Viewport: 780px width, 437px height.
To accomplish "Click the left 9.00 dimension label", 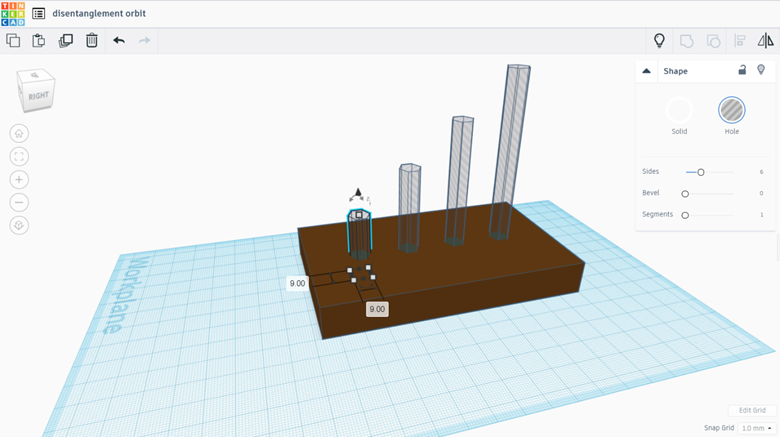I will (x=297, y=283).
